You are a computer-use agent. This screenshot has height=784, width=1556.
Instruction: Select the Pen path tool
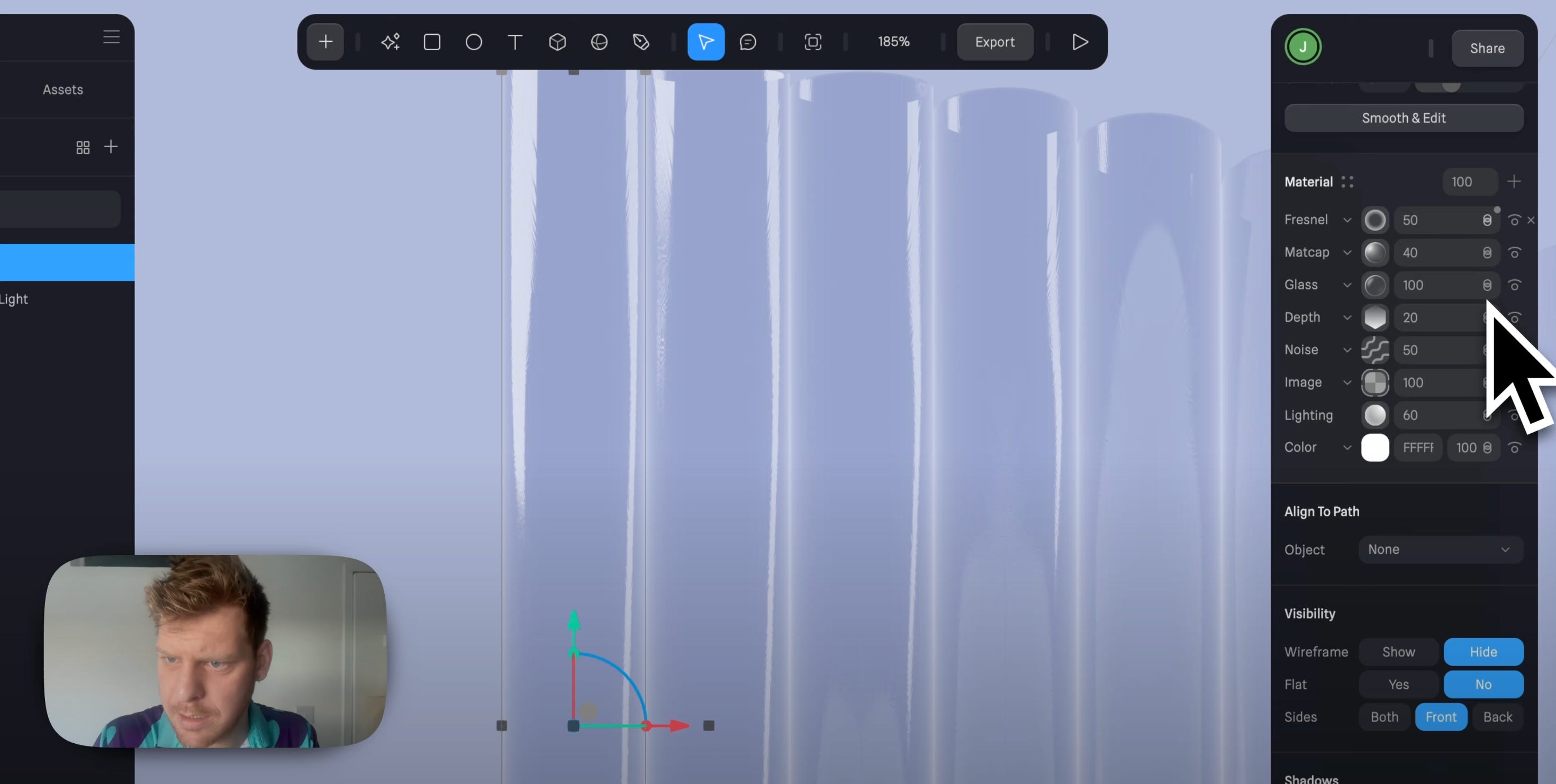pyautogui.click(x=641, y=42)
